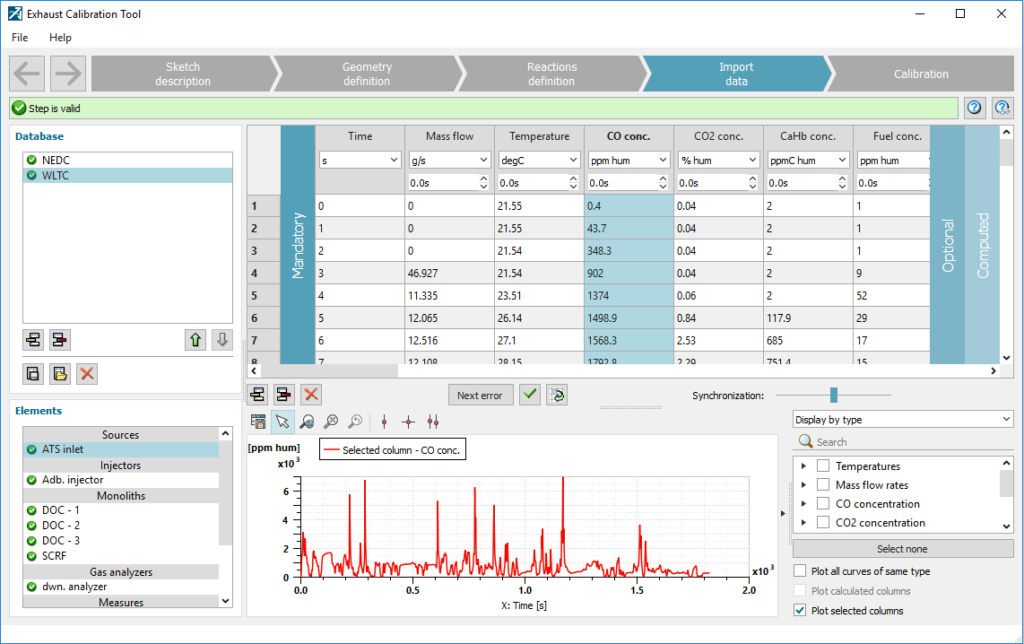The image size is (1024, 644).
Task: Click the green move-up arrow in Database panel
Action: (196, 340)
